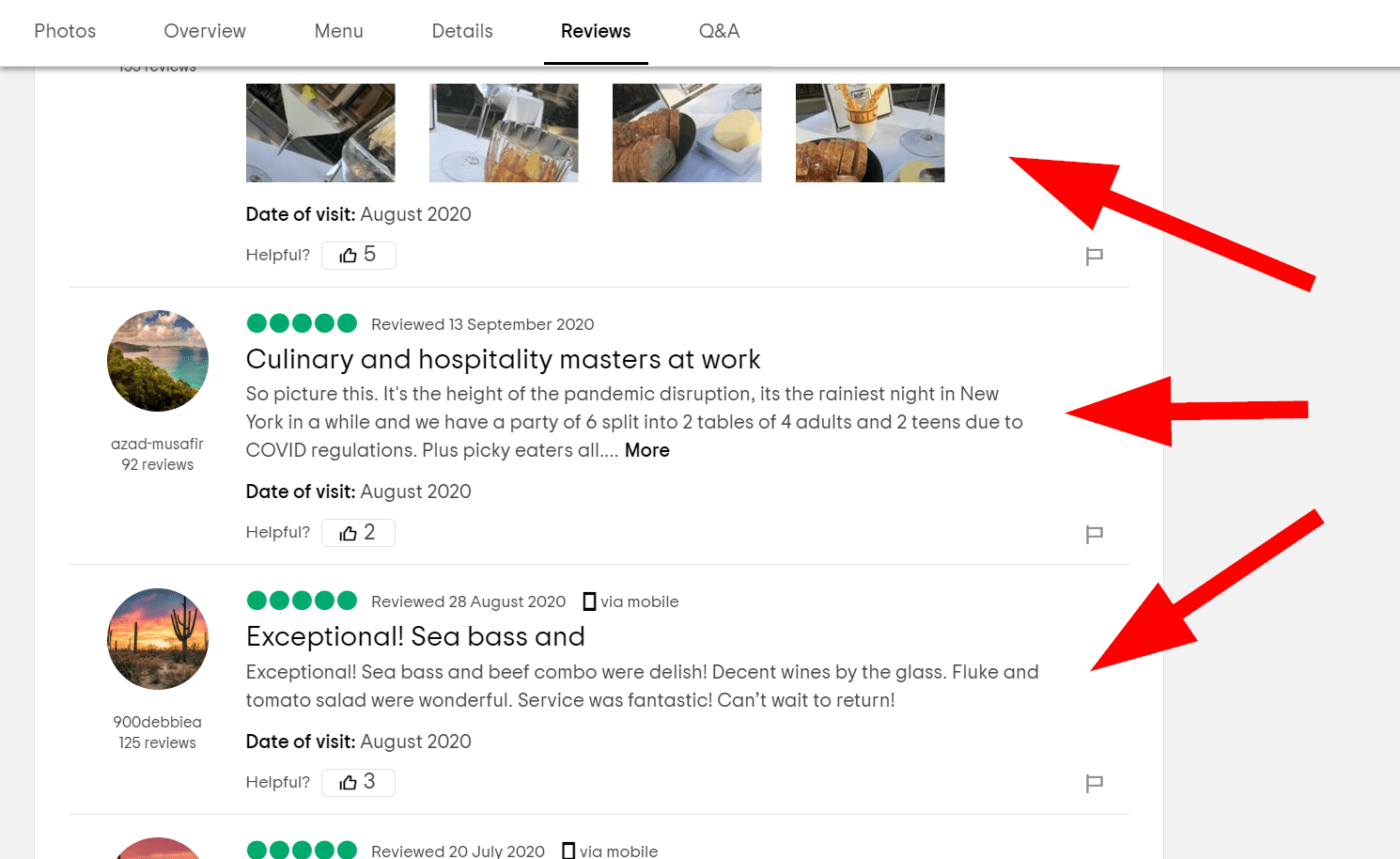Mark the 'Culinary and hospitality masters' review helpful
The height and width of the screenshot is (859, 1400).
(x=358, y=533)
